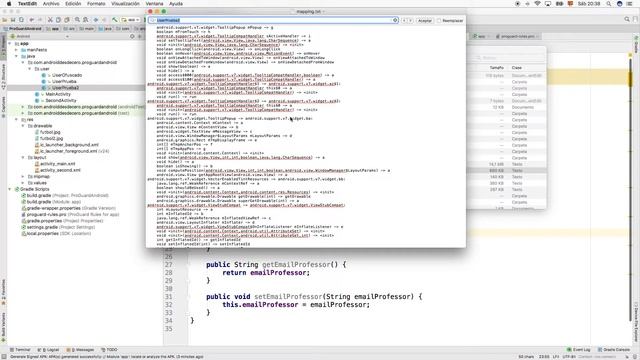Open the Notification Center icon
Viewport: 640px width, 360px height.
[630, 4]
